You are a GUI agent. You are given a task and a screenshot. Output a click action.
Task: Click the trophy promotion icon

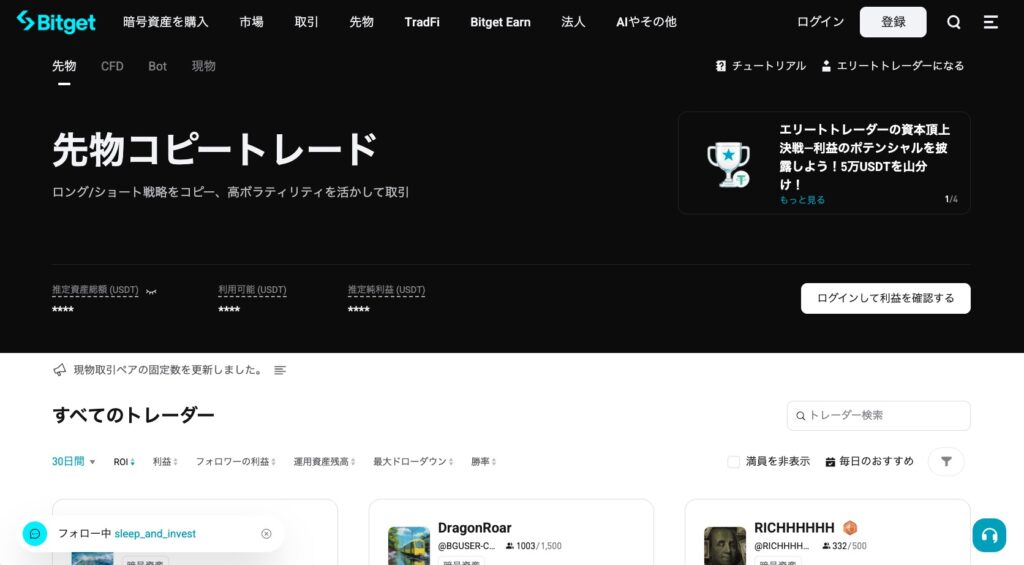coord(728,164)
